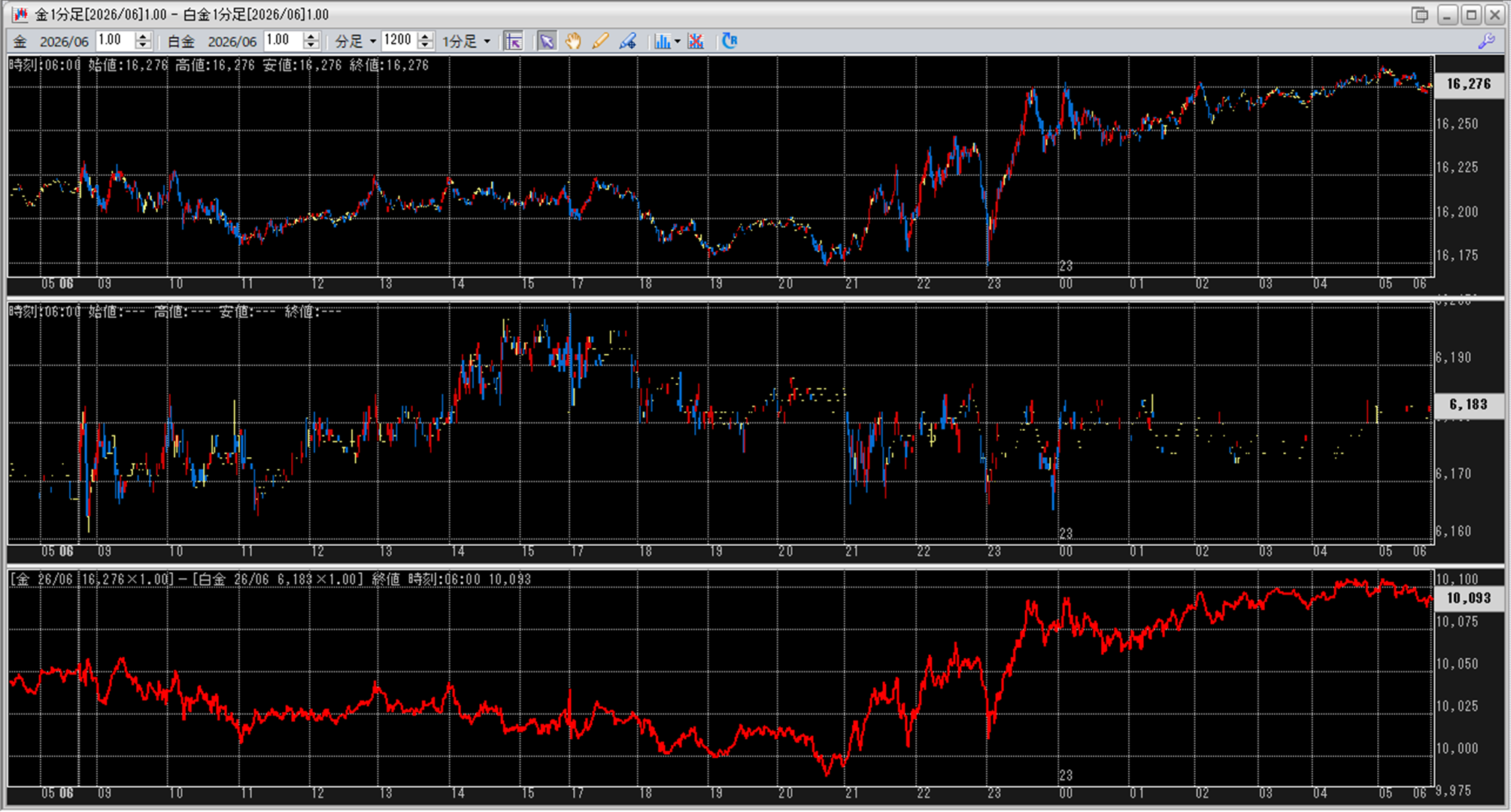Click the blue refresh chart icon
The width and height of the screenshot is (1511, 812).
(x=729, y=41)
